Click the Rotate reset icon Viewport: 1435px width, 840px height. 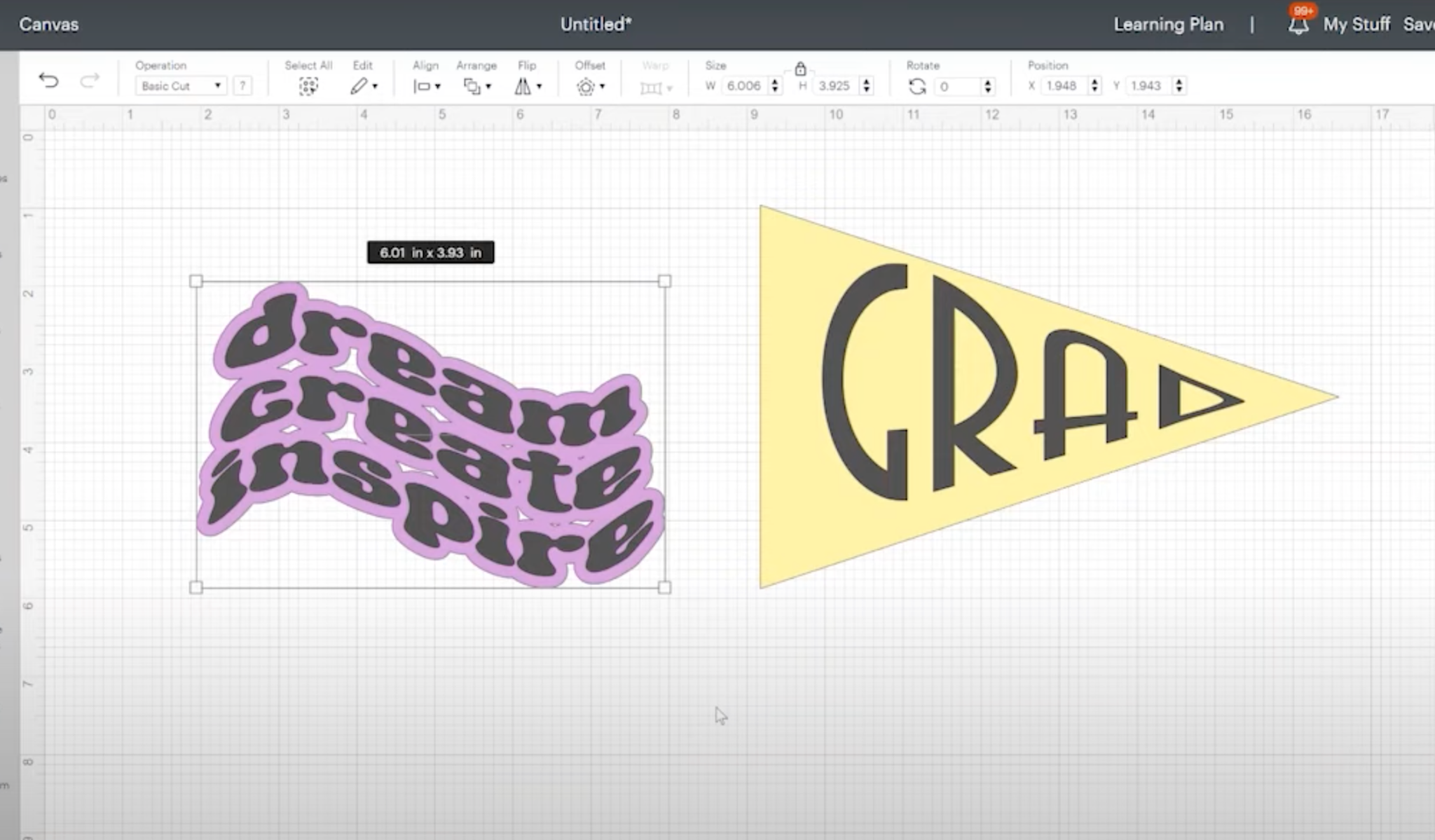[915, 85]
